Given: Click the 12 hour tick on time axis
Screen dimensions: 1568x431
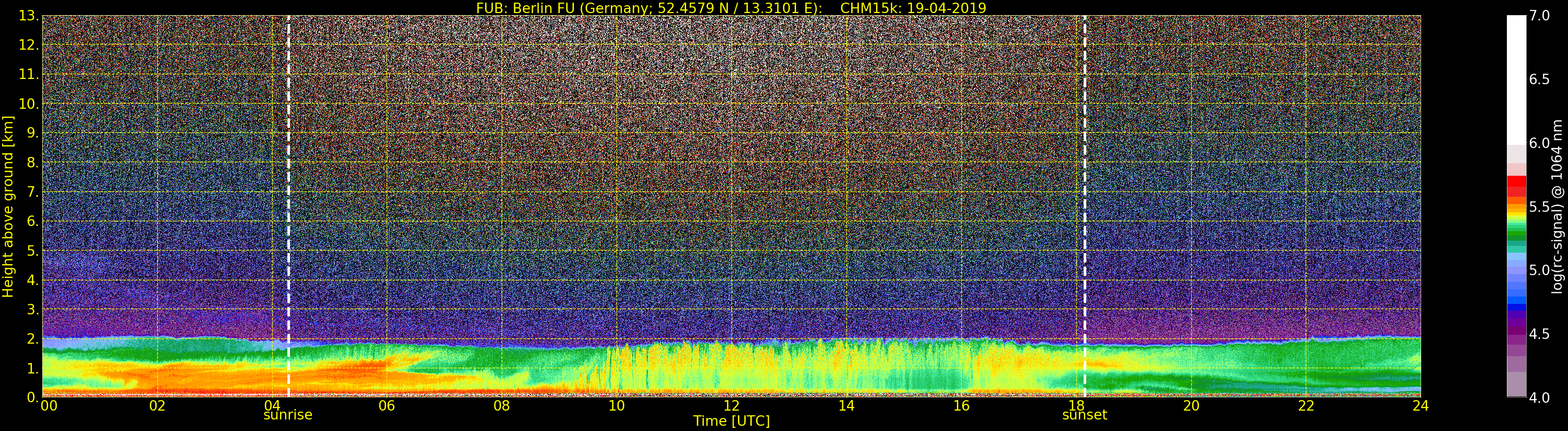Looking at the screenshot, I should [731, 406].
